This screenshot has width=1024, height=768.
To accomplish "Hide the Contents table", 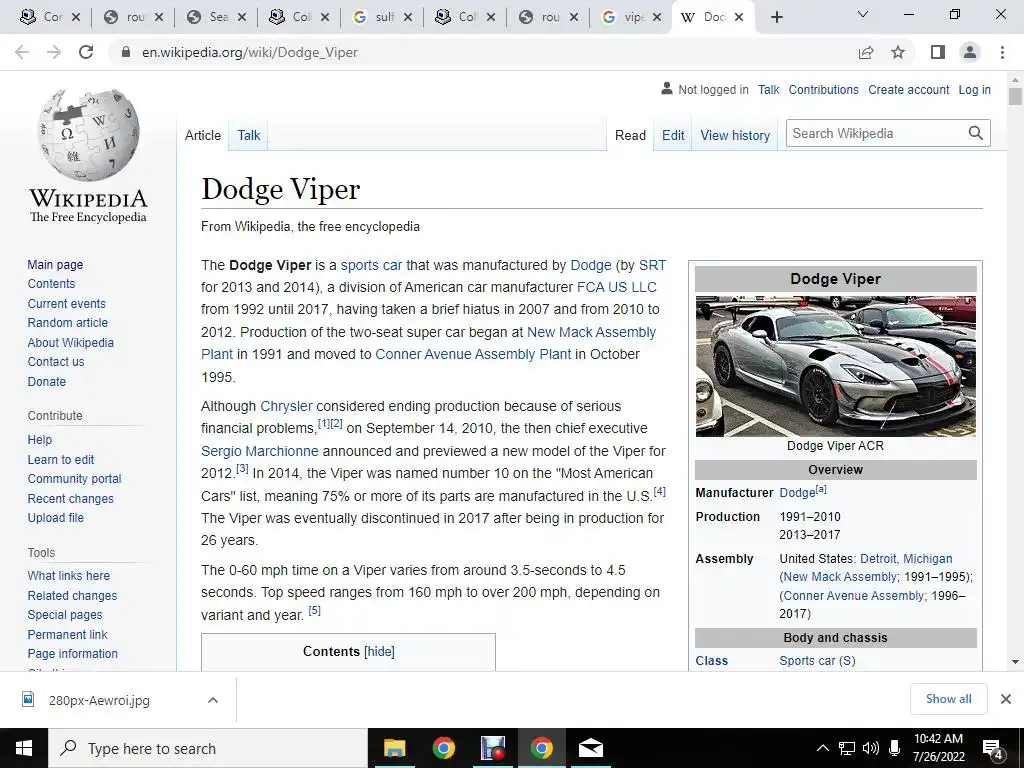I will (379, 652).
